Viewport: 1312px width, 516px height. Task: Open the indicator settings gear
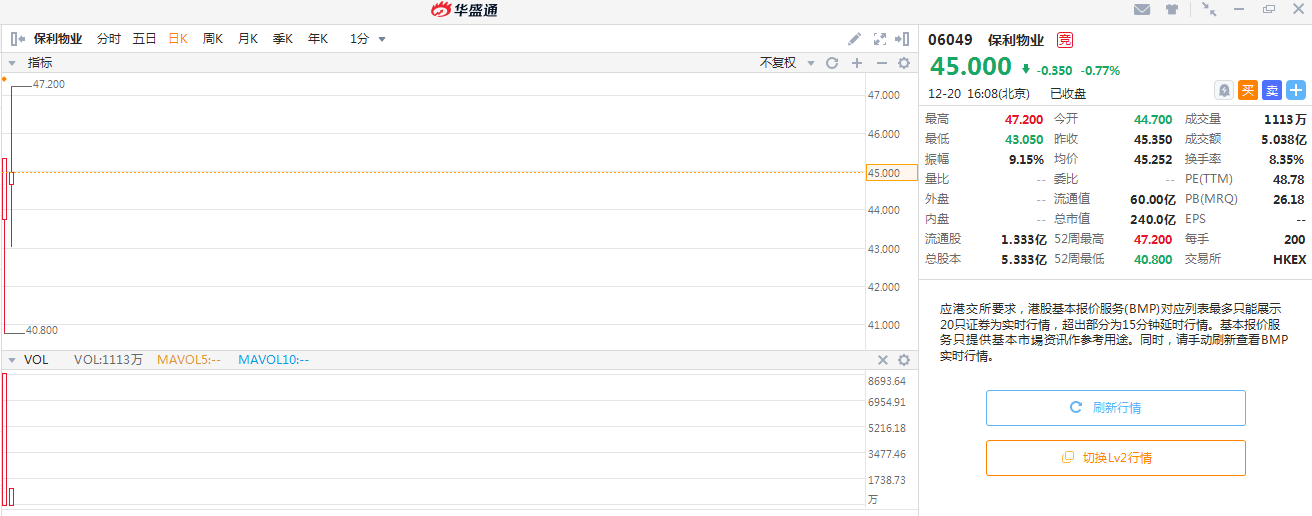(x=904, y=63)
